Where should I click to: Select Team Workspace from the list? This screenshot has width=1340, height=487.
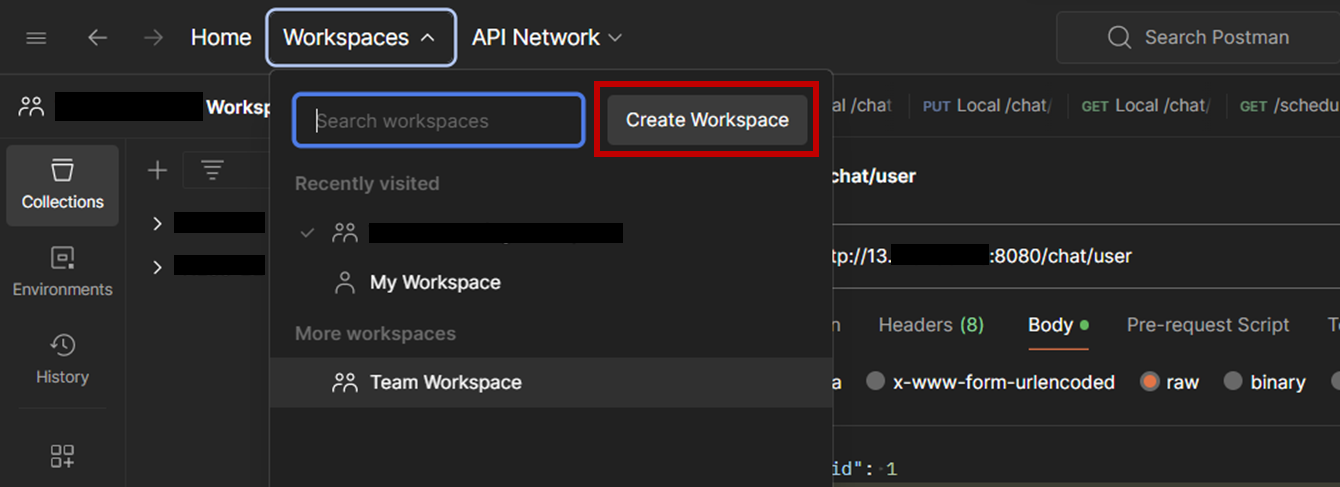click(551, 382)
